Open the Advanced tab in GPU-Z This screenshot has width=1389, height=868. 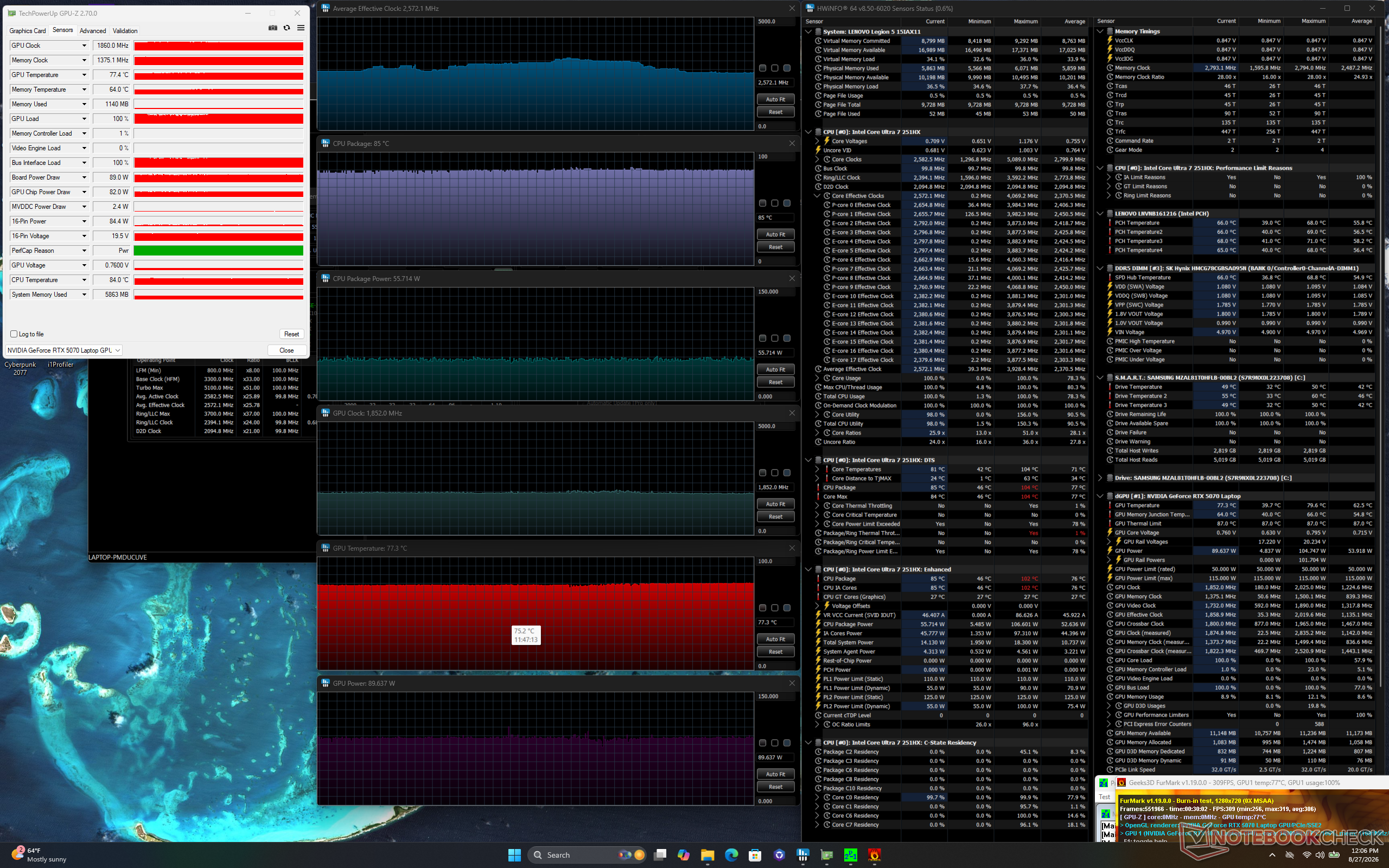[93, 31]
